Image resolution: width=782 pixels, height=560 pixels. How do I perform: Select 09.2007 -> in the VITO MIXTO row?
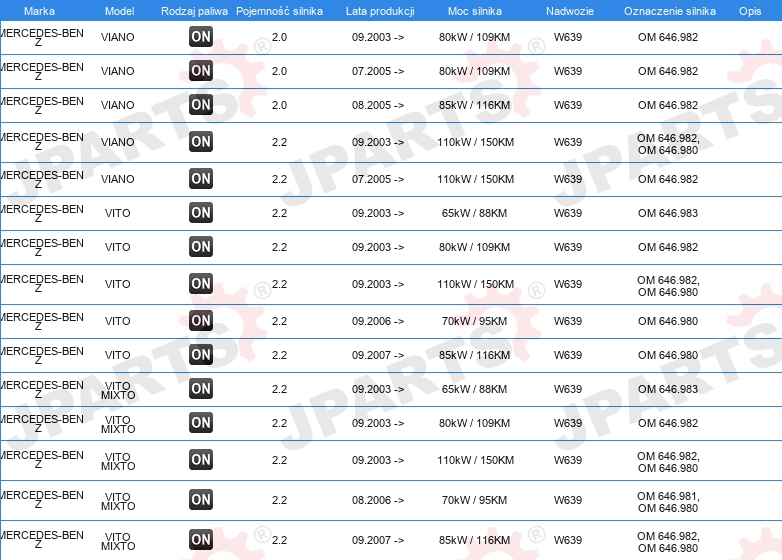(x=378, y=540)
